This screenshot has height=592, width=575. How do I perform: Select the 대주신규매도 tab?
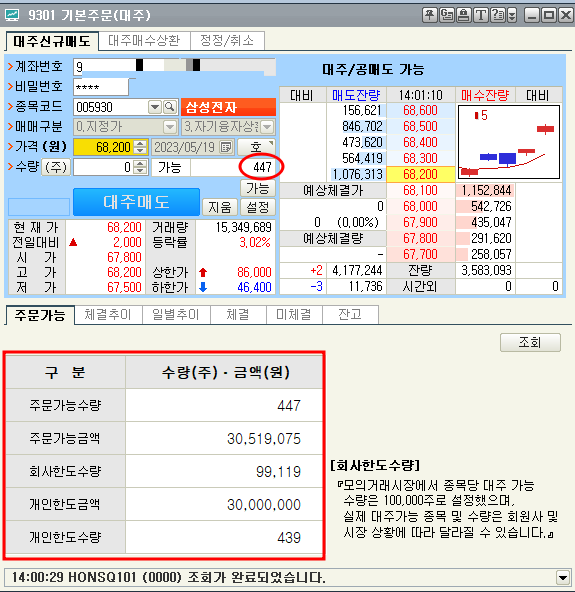pyautogui.click(x=52, y=41)
